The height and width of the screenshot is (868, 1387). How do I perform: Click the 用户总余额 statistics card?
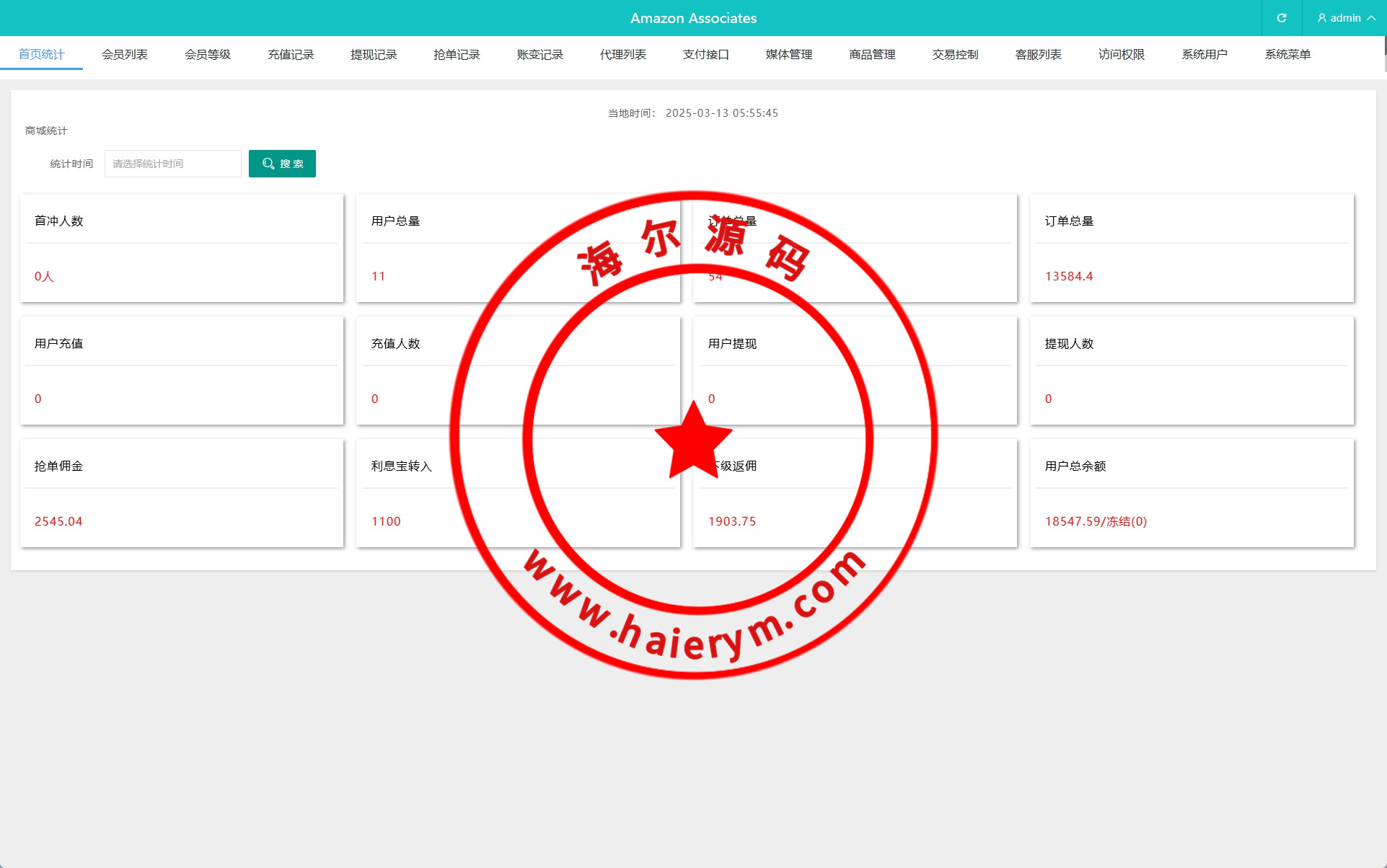tap(1192, 492)
